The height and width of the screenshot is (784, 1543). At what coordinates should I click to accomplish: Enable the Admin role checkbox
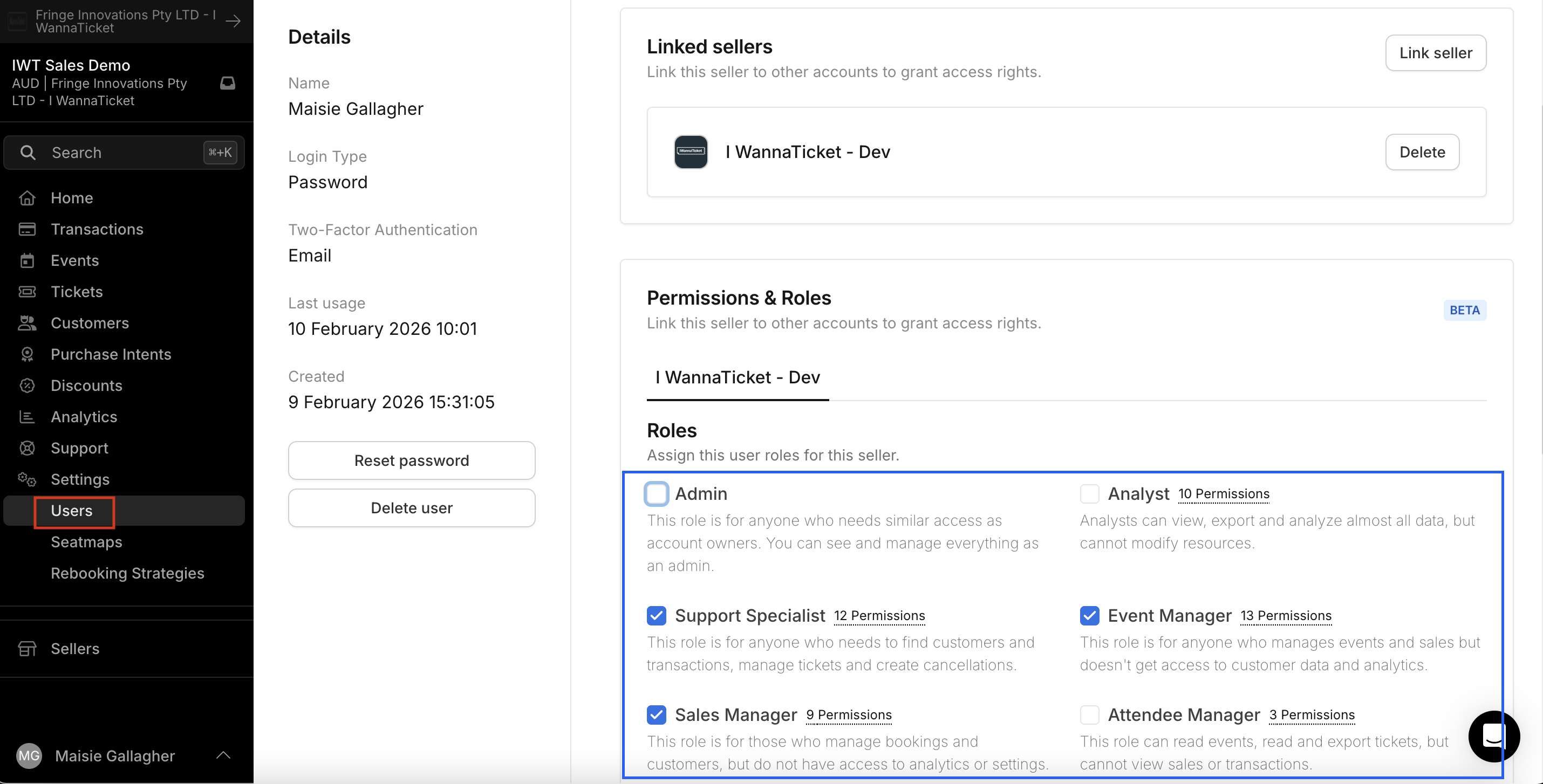[x=656, y=494]
